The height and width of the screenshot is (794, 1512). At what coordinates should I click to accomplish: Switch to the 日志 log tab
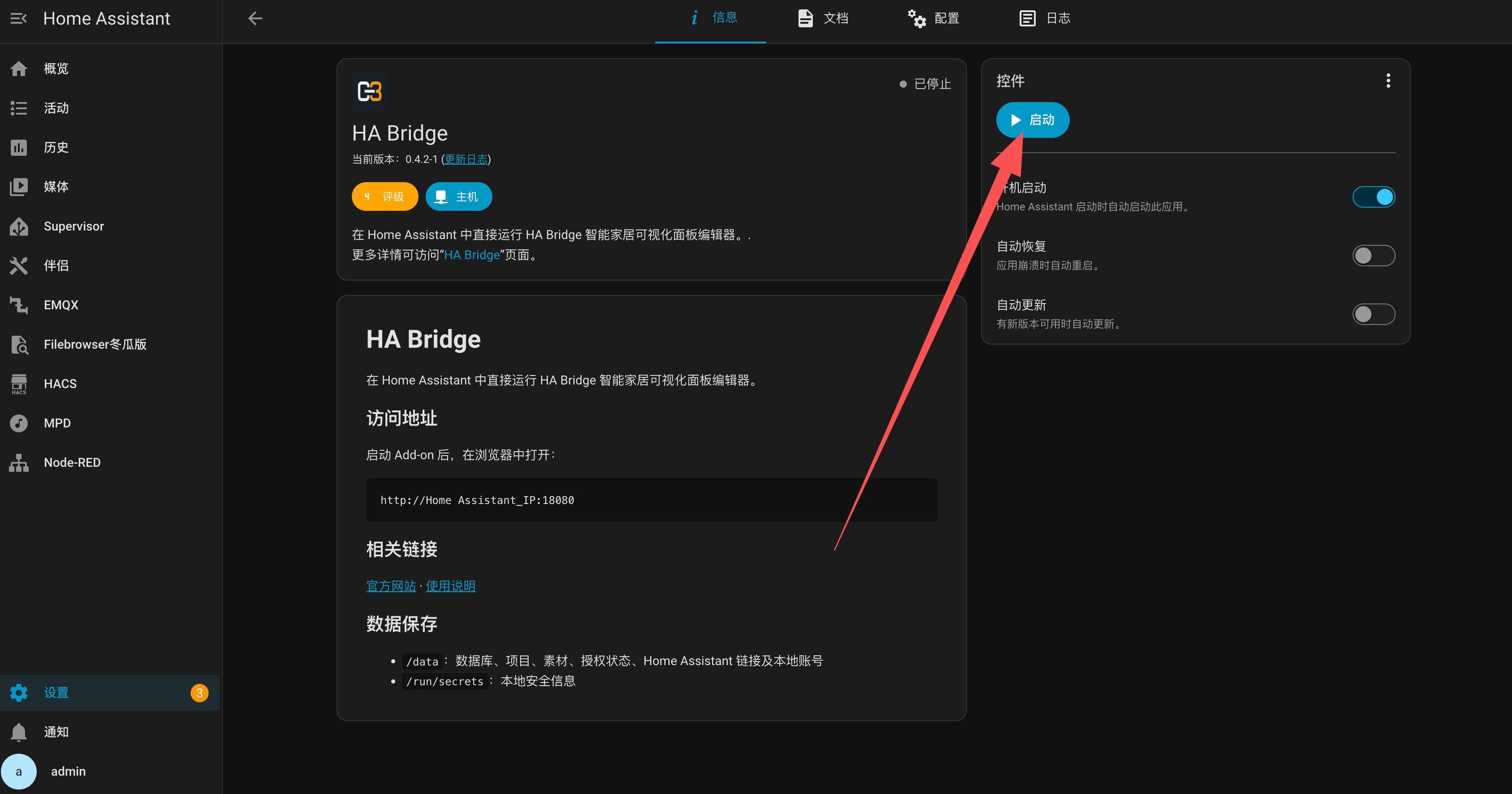1044,19
